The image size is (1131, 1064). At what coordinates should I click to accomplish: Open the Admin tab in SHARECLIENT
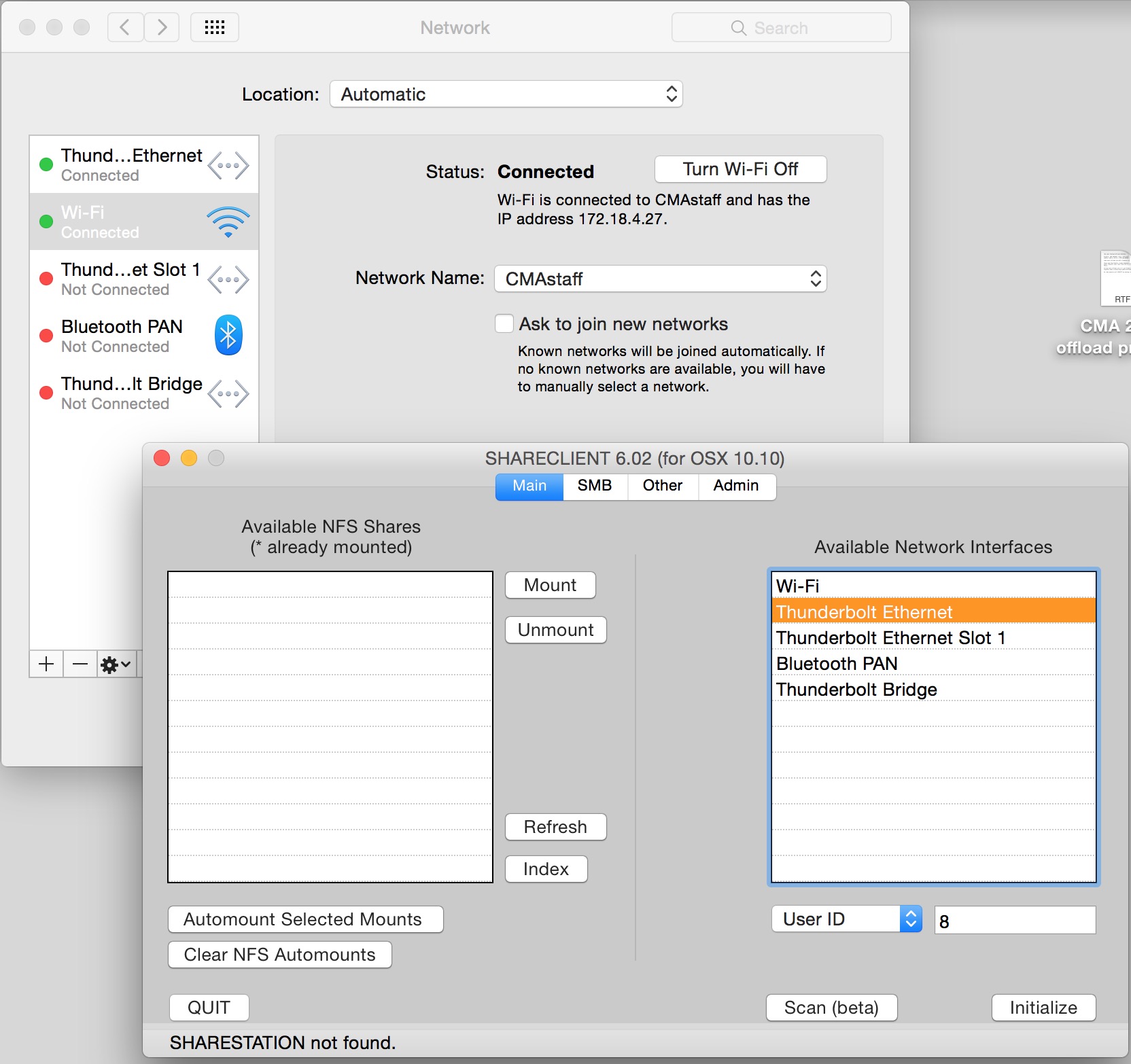pyautogui.click(x=736, y=486)
